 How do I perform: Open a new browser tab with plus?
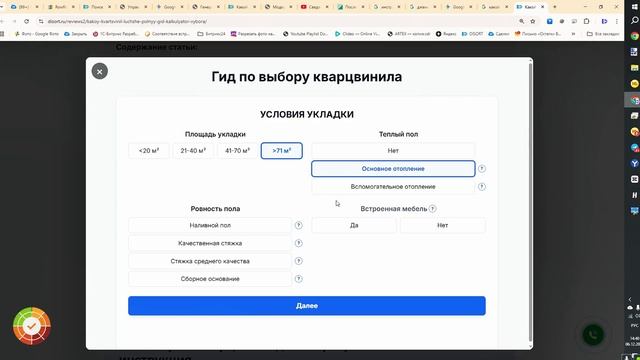click(554, 7)
